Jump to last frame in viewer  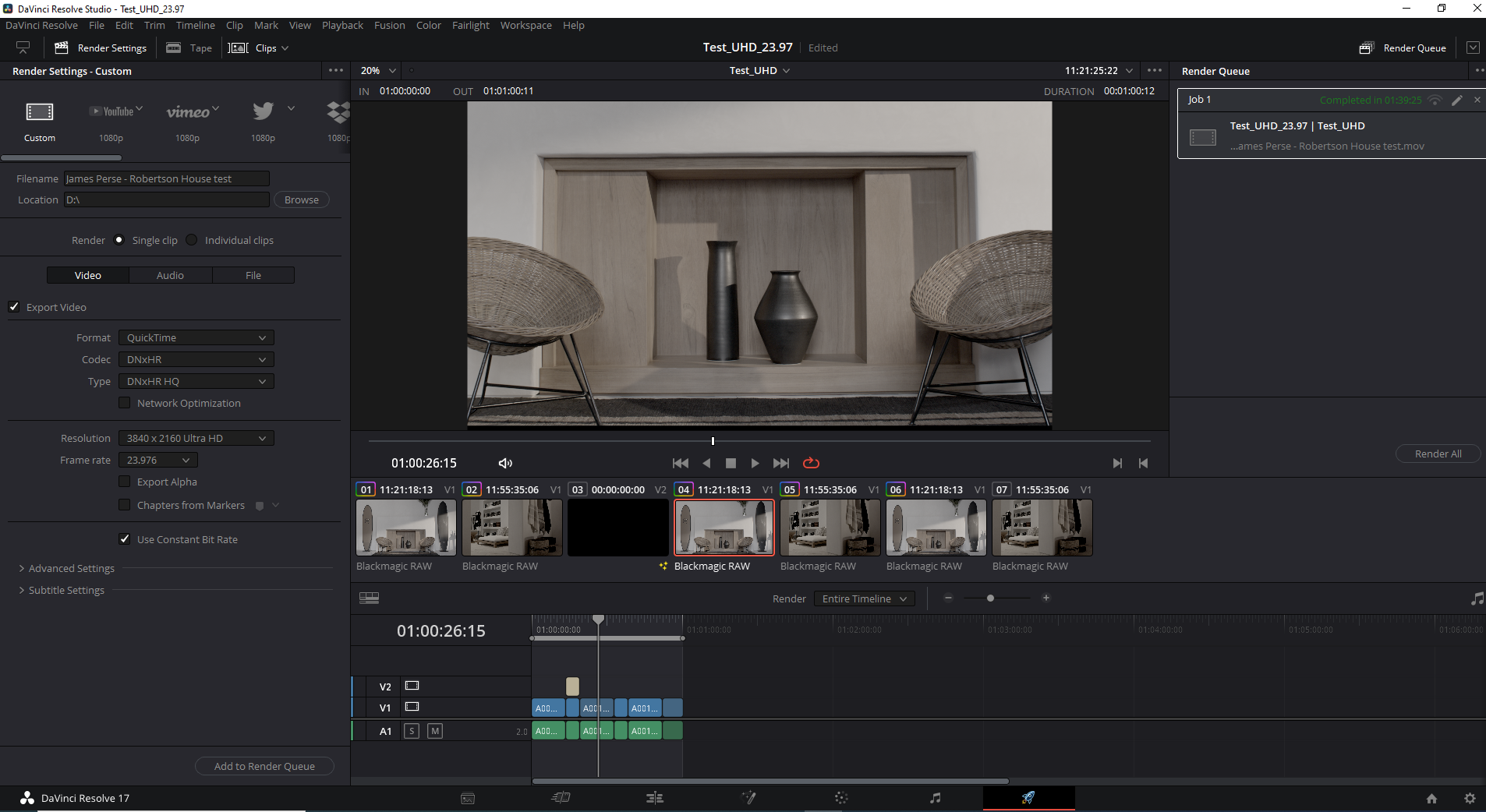(781, 463)
